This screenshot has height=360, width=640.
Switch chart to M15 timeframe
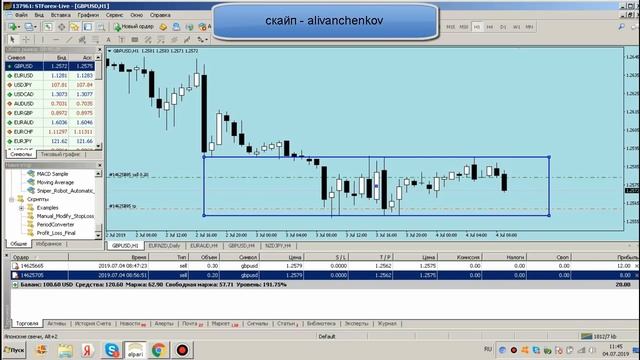tap(451, 27)
